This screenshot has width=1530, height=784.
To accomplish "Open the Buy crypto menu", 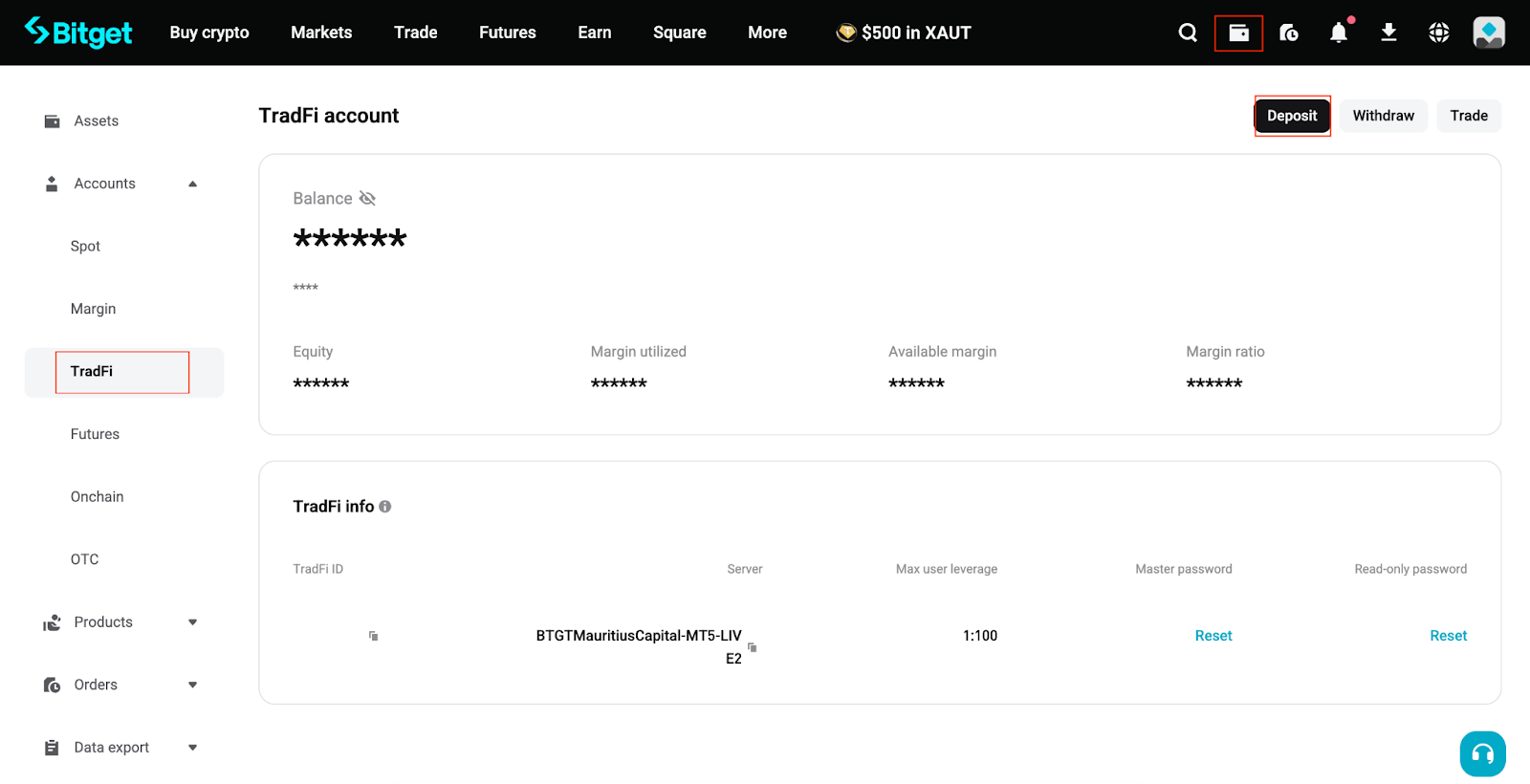I will [x=209, y=33].
